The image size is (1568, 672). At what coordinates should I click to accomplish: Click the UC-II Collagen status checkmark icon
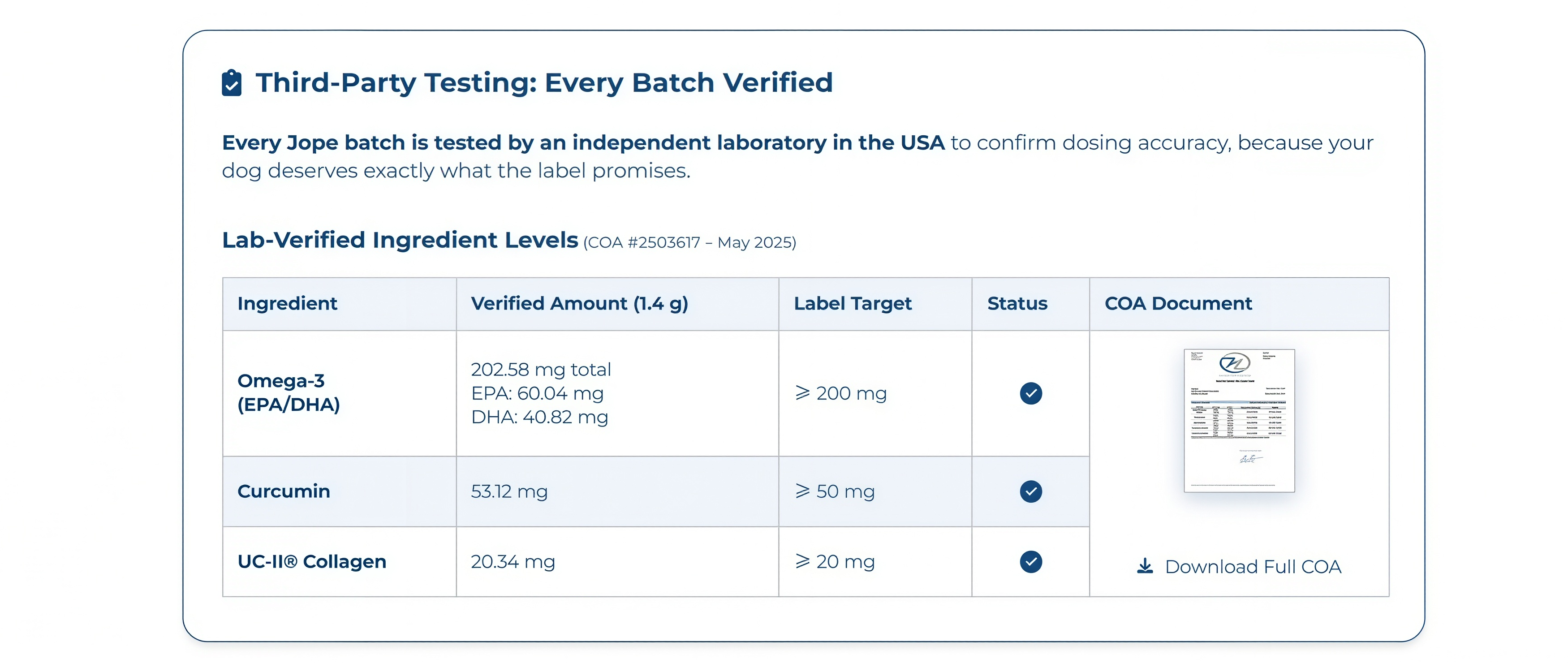tap(1030, 561)
